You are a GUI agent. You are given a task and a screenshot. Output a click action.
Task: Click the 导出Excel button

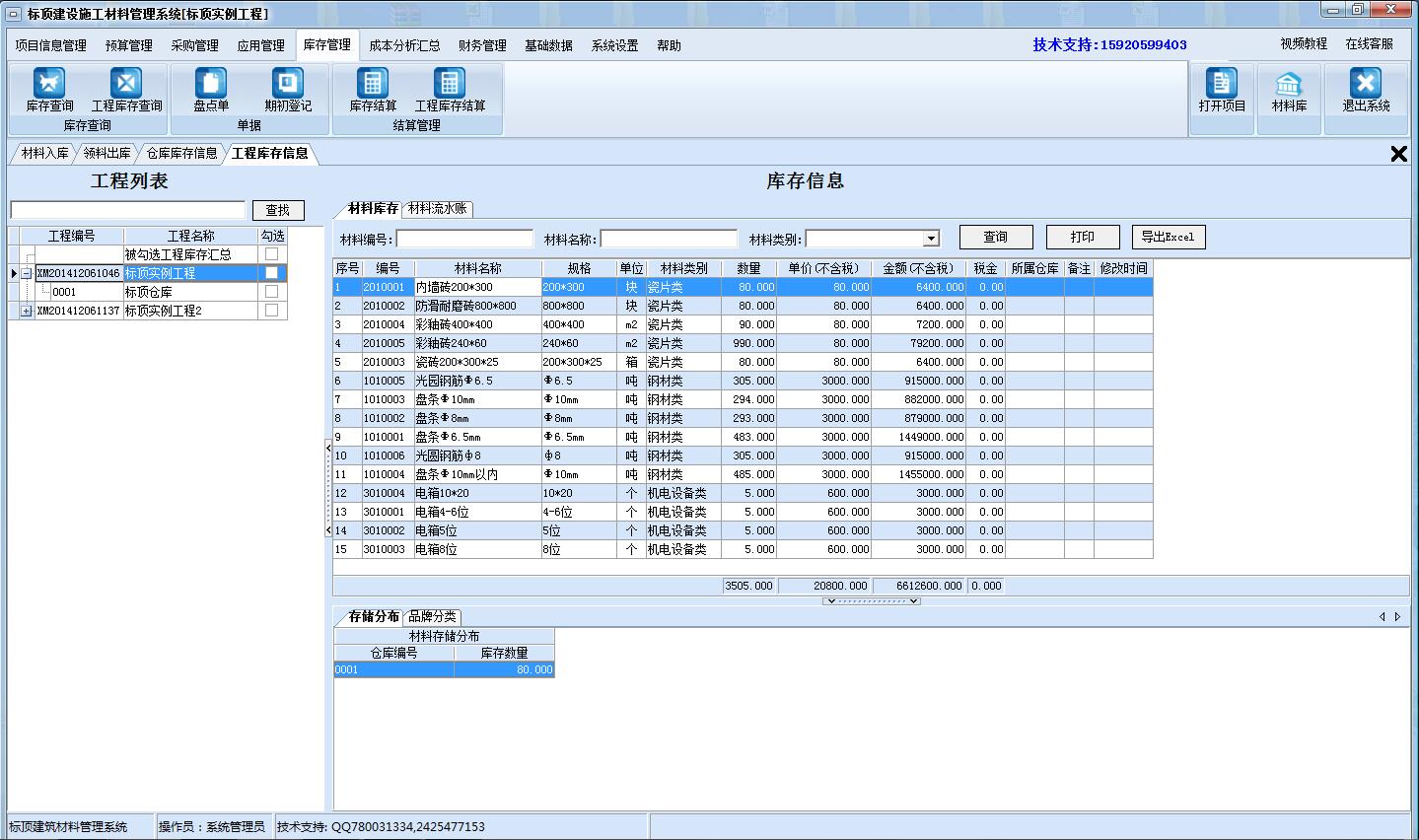1168,237
